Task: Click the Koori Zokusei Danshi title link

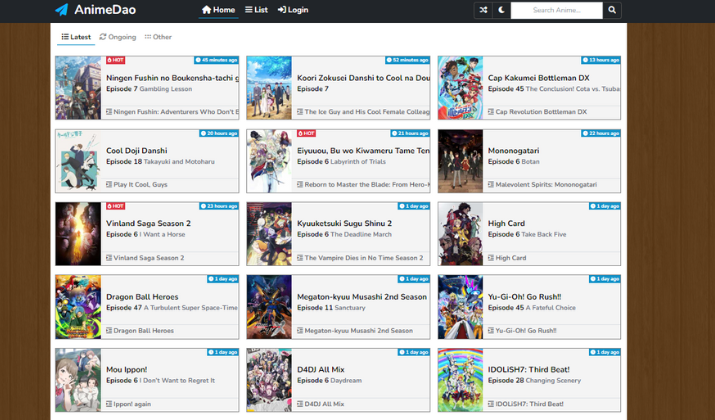Action: pyautogui.click(x=363, y=78)
